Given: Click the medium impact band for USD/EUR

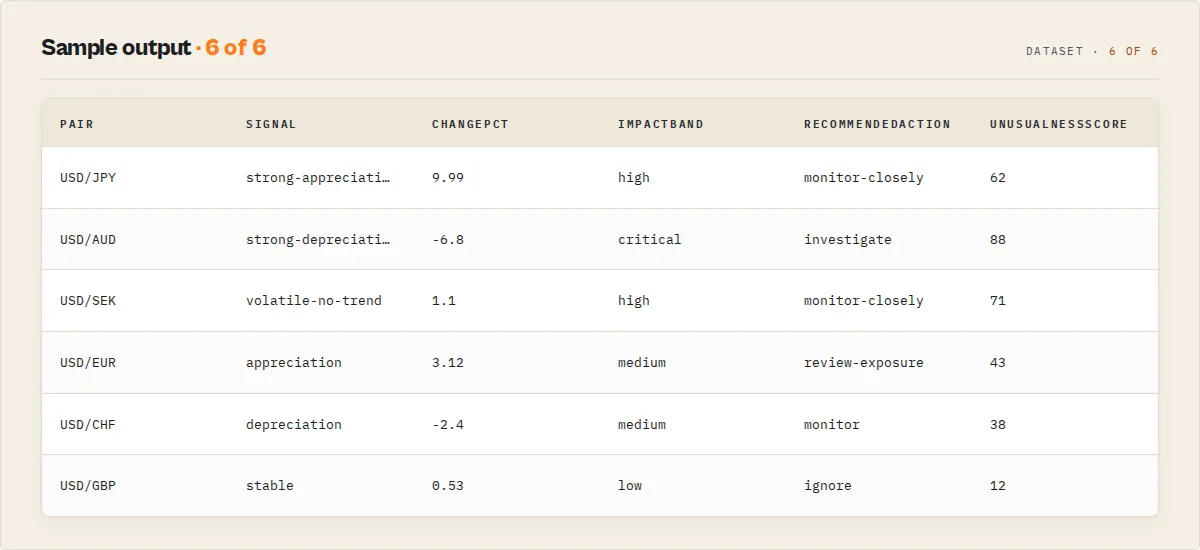Looking at the screenshot, I should (x=642, y=362).
